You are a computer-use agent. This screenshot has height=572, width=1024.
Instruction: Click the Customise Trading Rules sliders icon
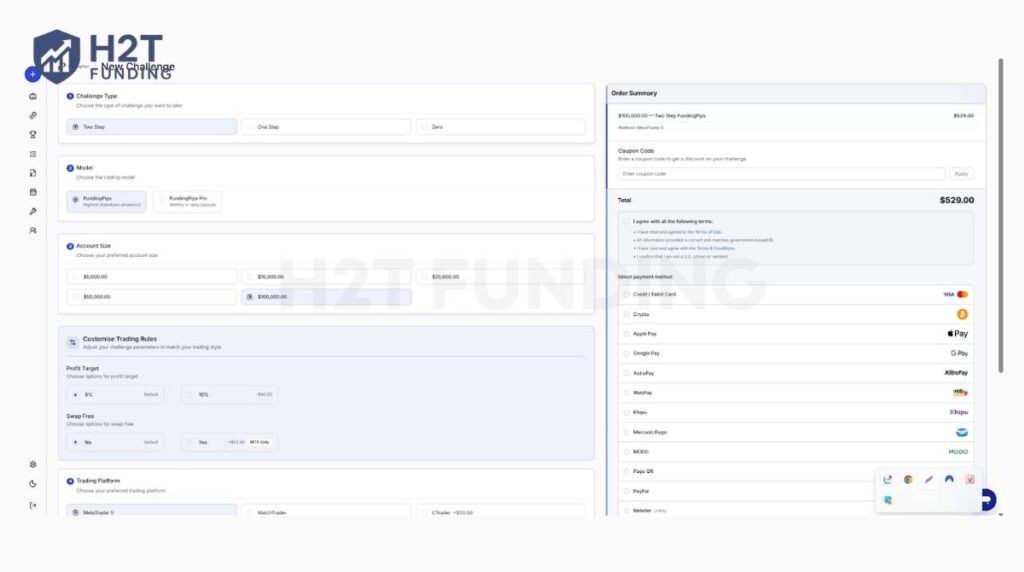click(72, 342)
